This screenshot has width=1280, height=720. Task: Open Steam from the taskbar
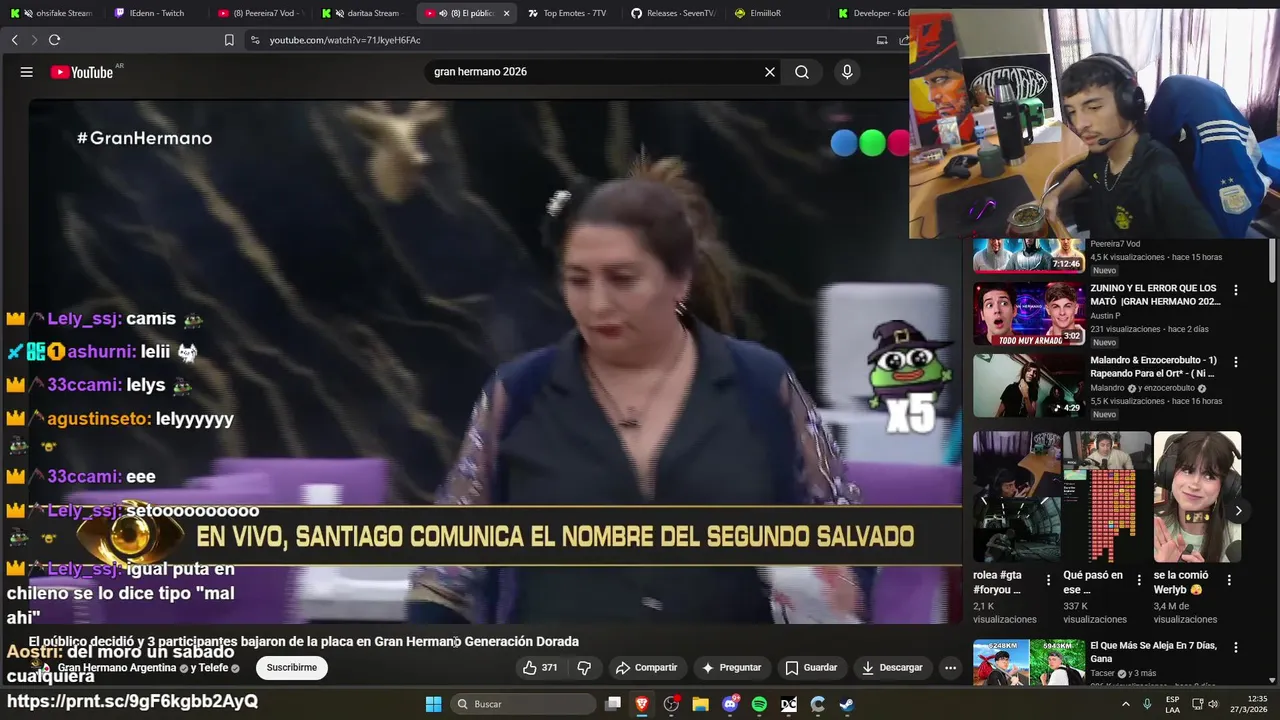pos(846,704)
